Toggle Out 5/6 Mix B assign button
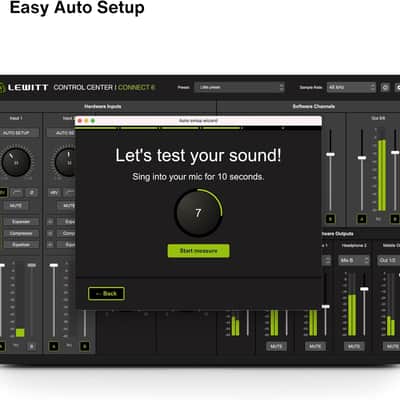 point(395,219)
